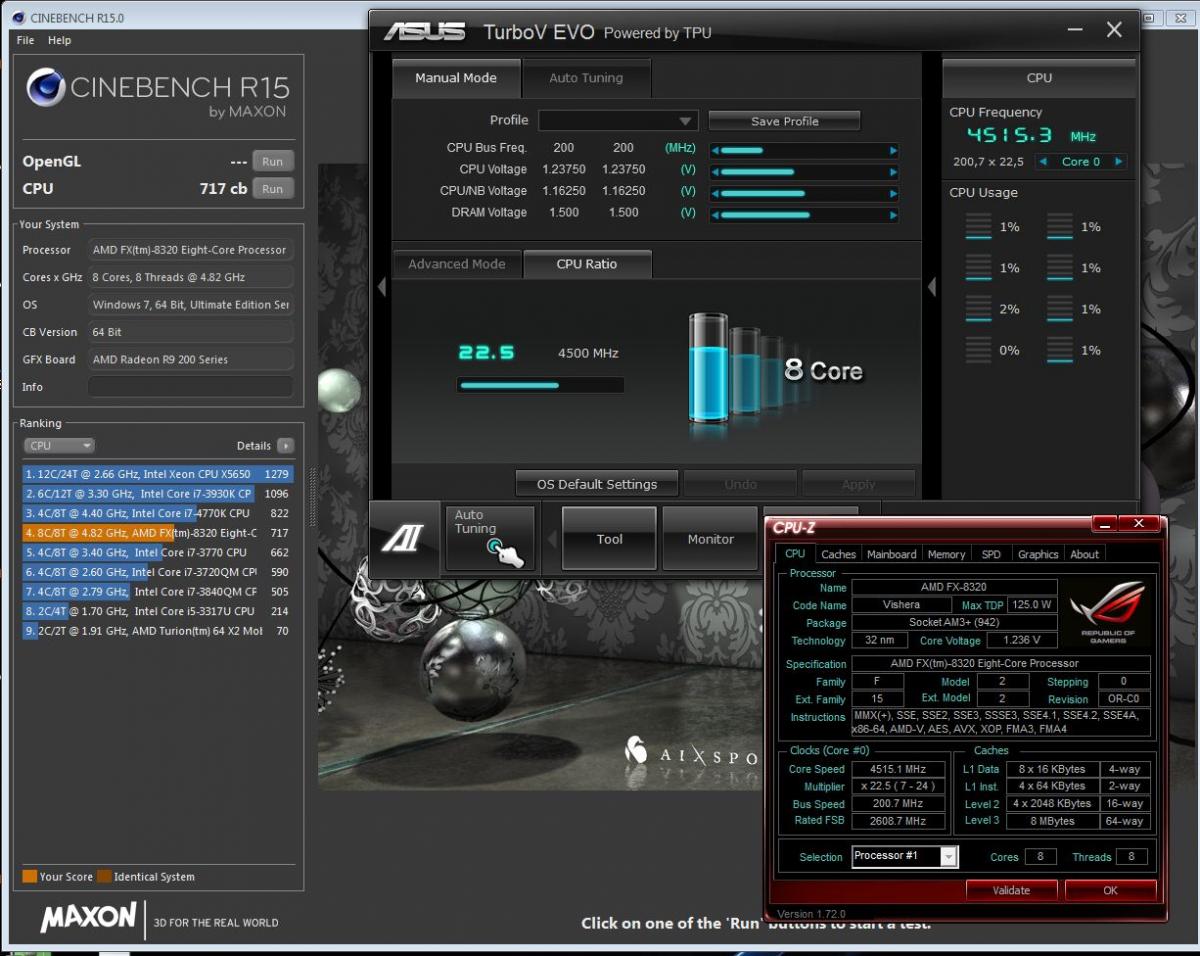The height and width of the screenshot is (956, 1200).
Task: Click the arrow on TurboV's left edge
Action: pyautogui.click(x=381, y=288)
